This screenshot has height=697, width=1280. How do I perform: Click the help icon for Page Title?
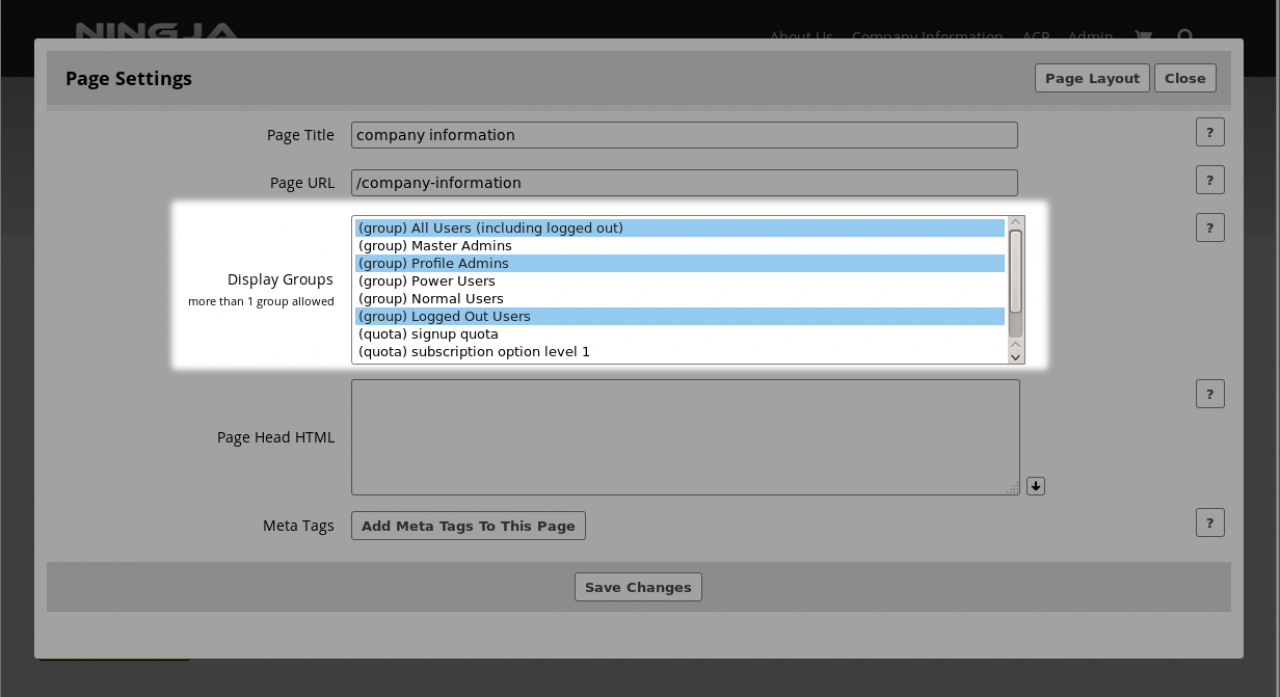click(x=1209, y=133)
